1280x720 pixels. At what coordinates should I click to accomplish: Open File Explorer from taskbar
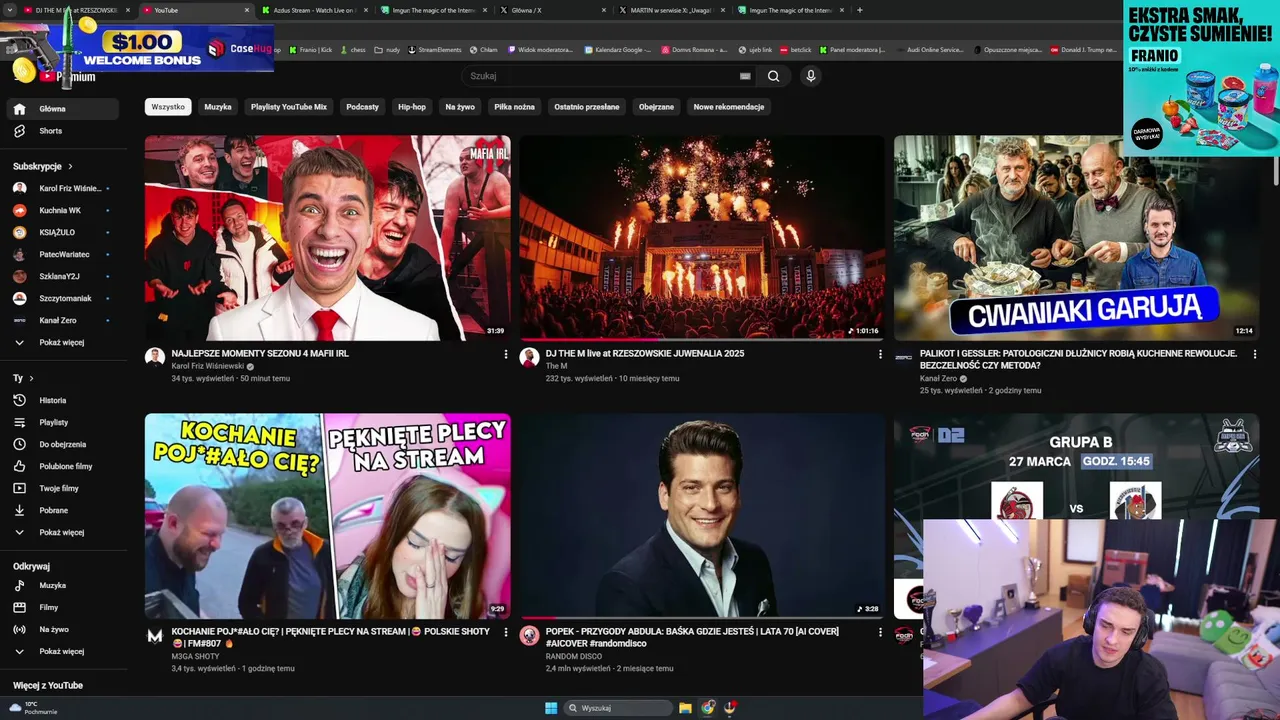tap(685, 708)
